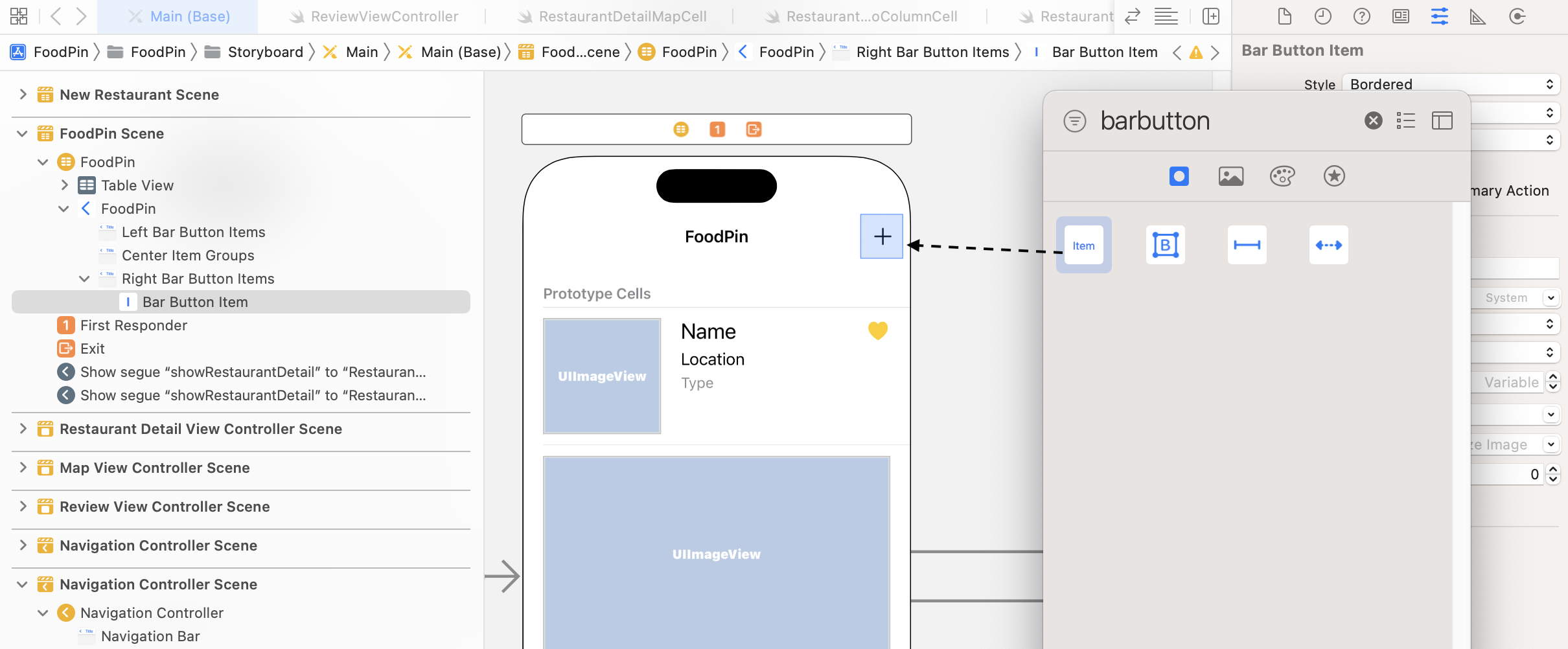The image size is (1568, 649).
Task: Open the SF Symbols library
Action: 1333,176
